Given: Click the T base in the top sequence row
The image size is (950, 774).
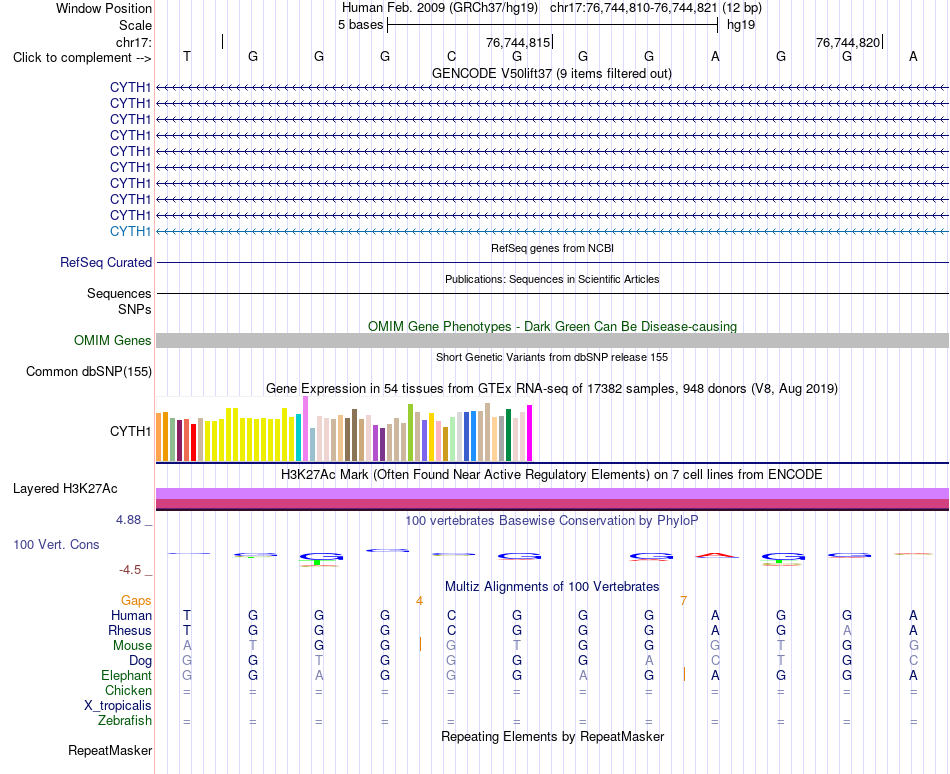Looking at the screenshot, I should (187, 56).
